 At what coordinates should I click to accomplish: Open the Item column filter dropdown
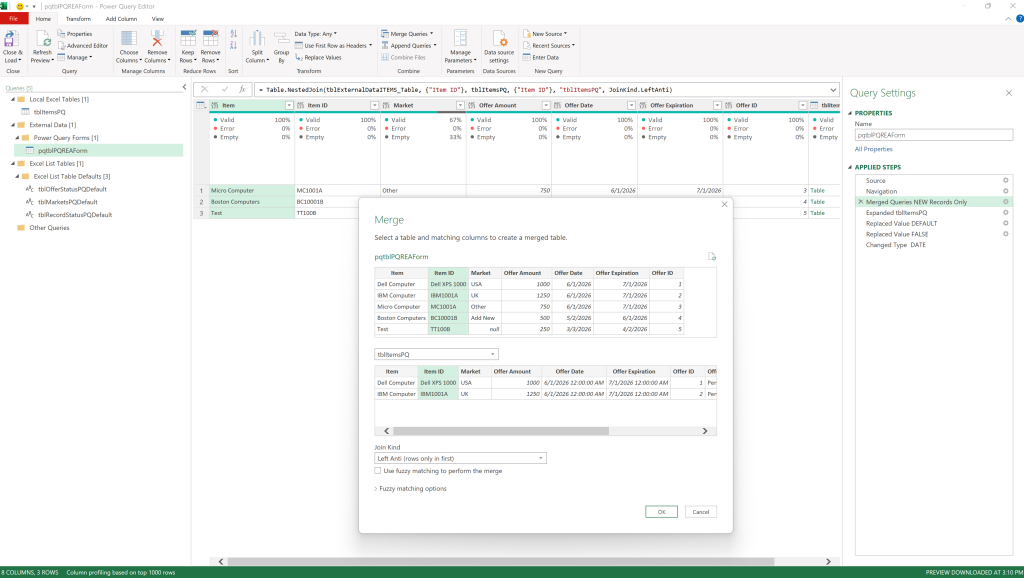point(289,105)
